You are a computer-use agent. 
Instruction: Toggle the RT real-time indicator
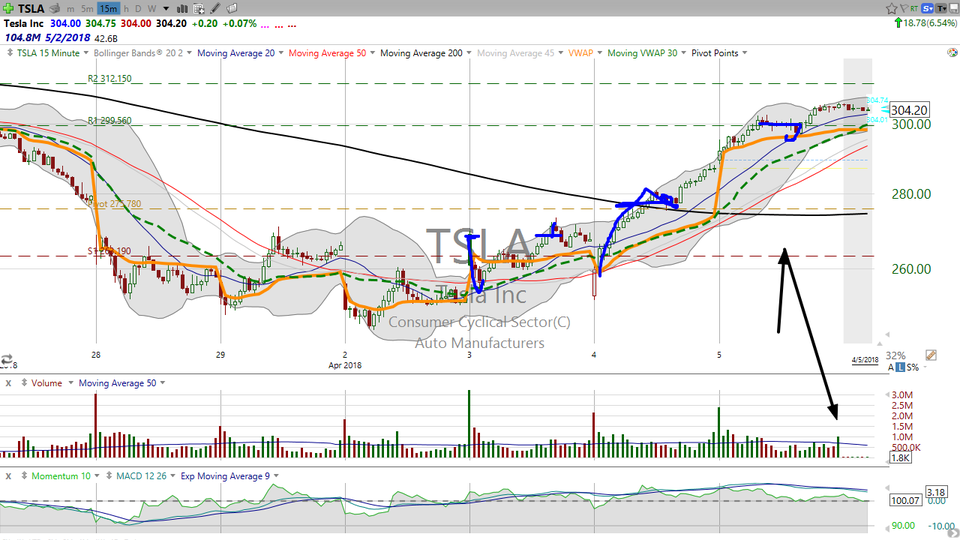tap(914, 9)
